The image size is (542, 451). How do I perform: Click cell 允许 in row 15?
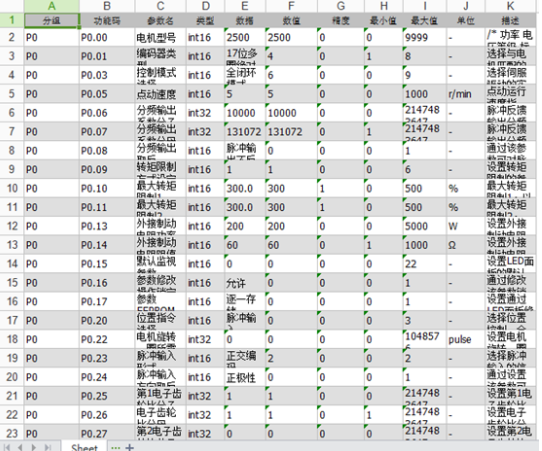[x=245, y=283]
